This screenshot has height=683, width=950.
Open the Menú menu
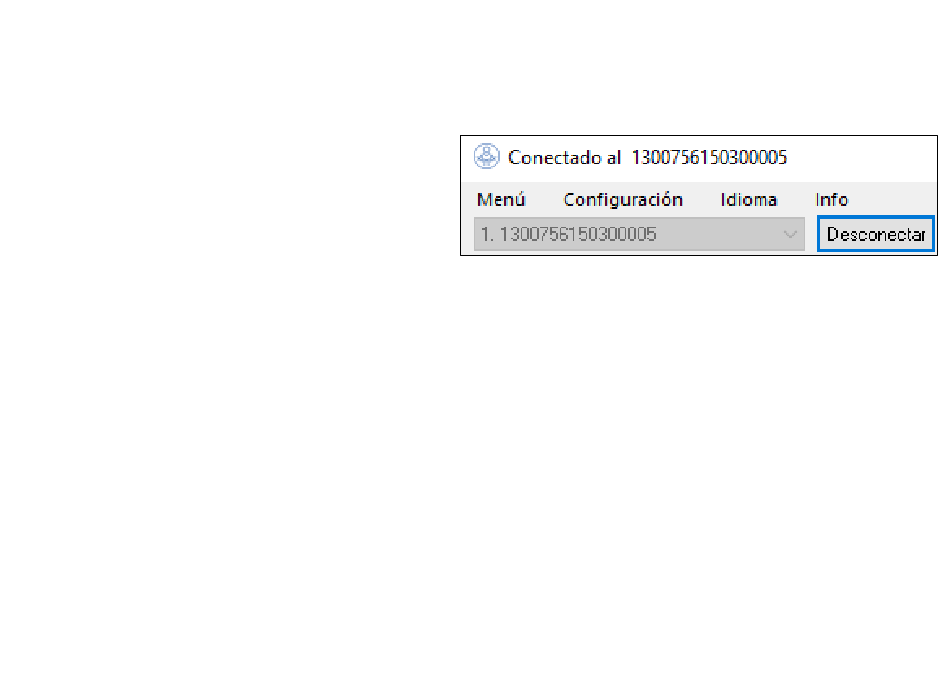[501, 200]
